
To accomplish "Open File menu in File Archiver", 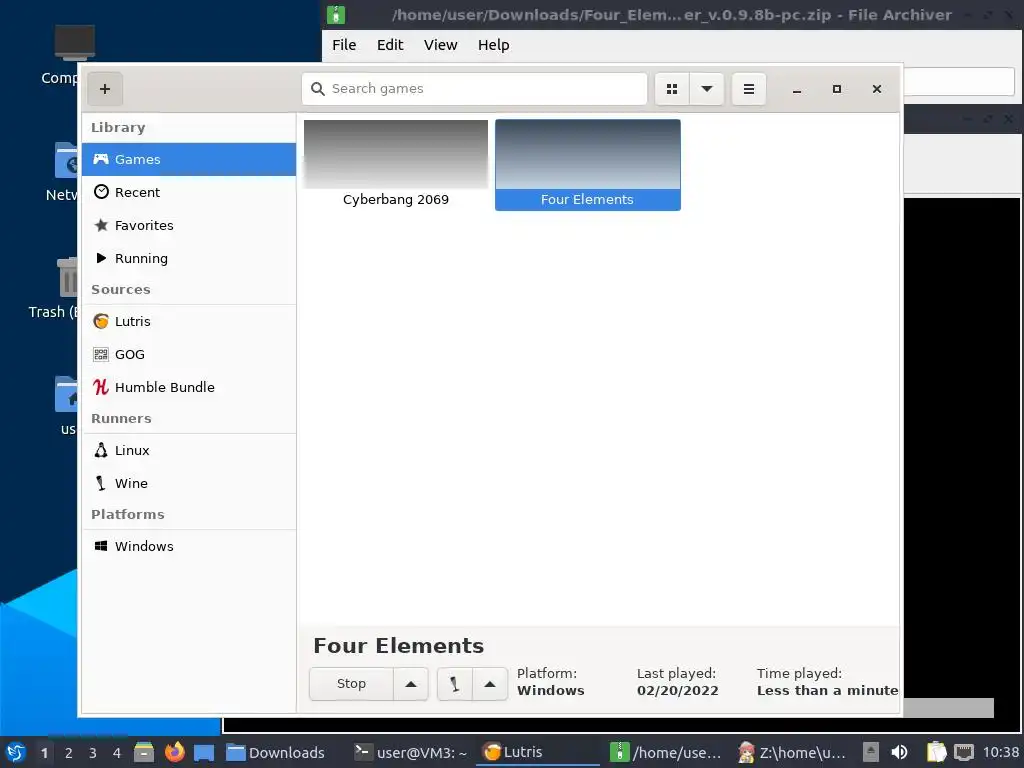I will coord(344,45).
